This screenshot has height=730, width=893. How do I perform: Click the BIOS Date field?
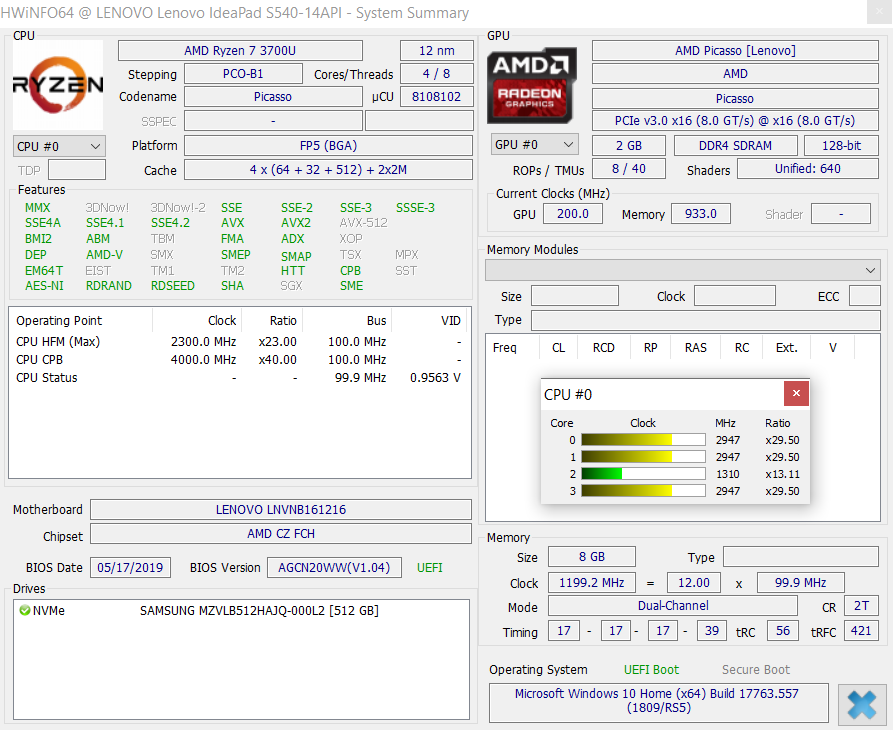point(131,568)
